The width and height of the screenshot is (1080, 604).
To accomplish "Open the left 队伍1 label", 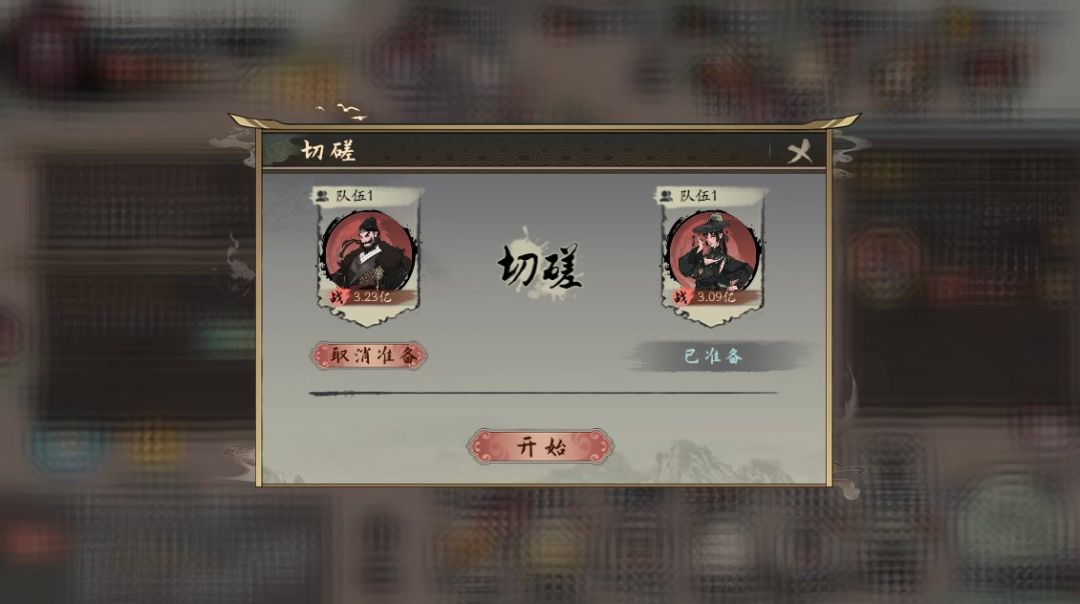I will (x=355, y=196).
